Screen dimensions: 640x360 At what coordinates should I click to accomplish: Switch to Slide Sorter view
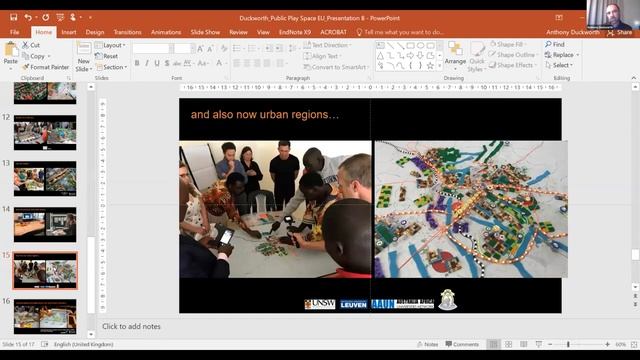click(x=509, y=344)
